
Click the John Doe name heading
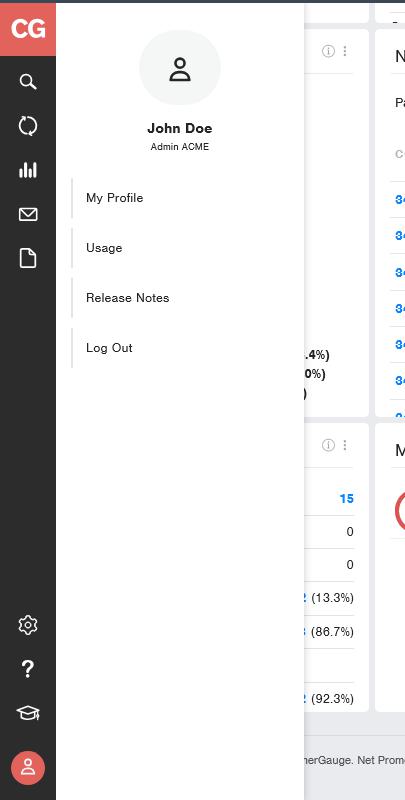[x=180, y=128]
